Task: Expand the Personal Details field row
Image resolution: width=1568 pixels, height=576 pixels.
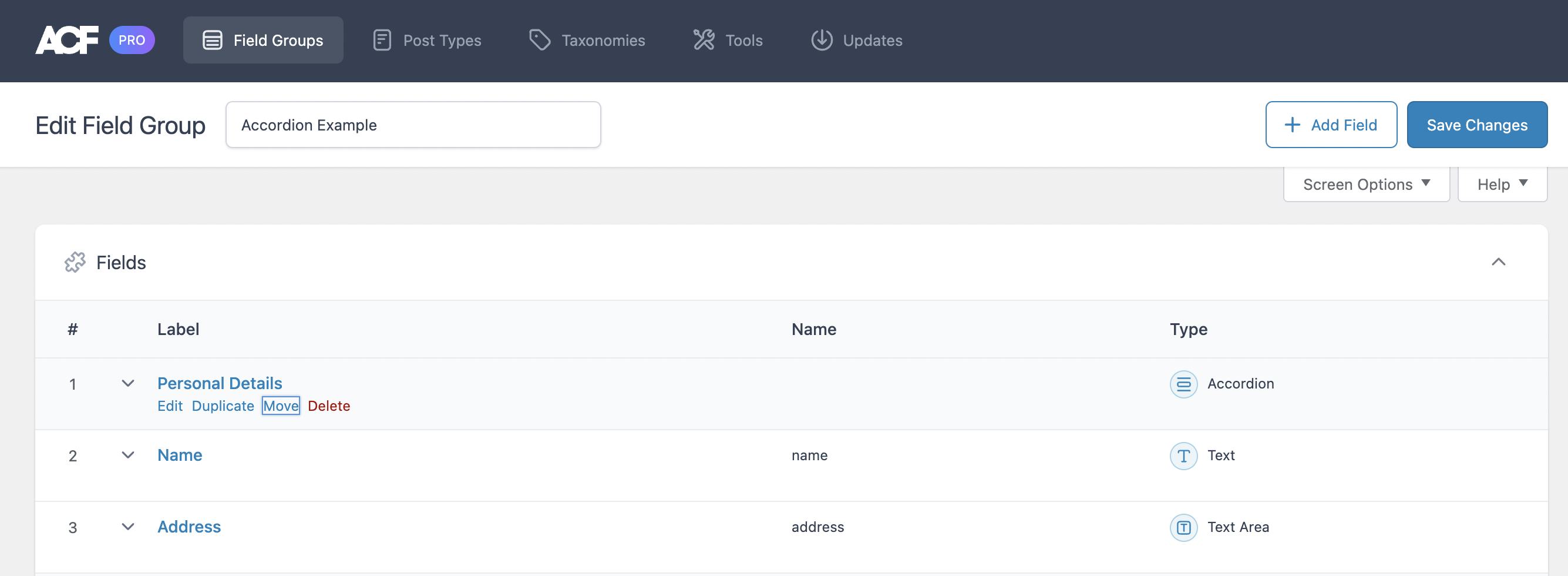Action: tap(128, 383)
